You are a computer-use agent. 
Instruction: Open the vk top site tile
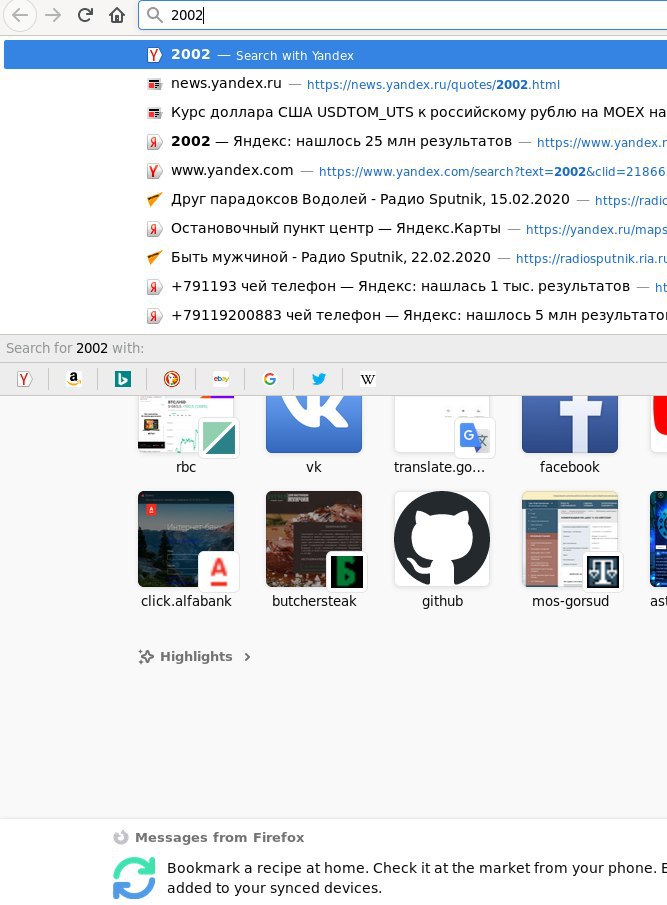click(x=314, y=434)
